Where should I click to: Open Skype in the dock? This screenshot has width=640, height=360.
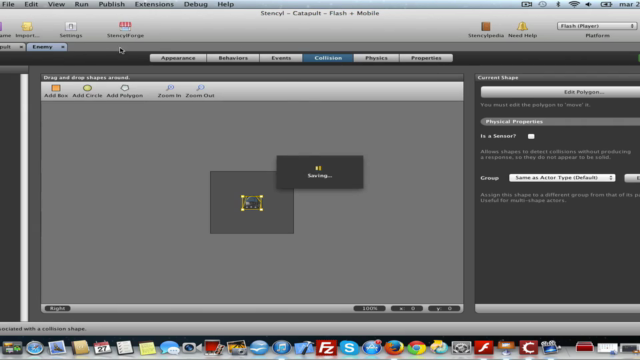coord(349,348)
